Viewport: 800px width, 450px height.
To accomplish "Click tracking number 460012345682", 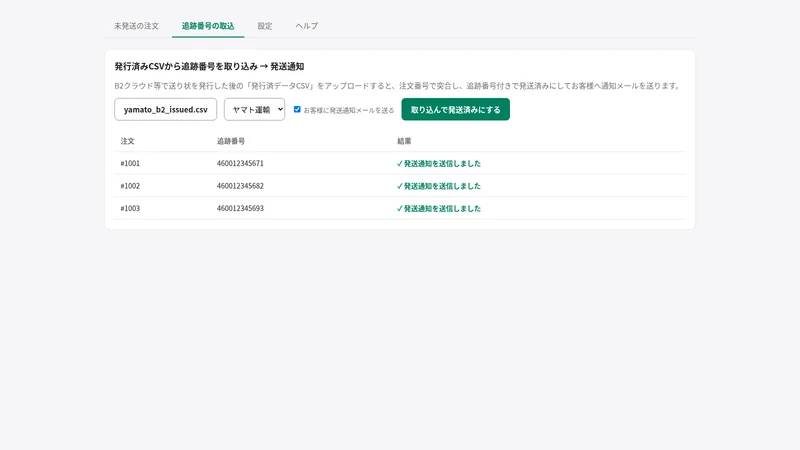I will coord(240,186).
